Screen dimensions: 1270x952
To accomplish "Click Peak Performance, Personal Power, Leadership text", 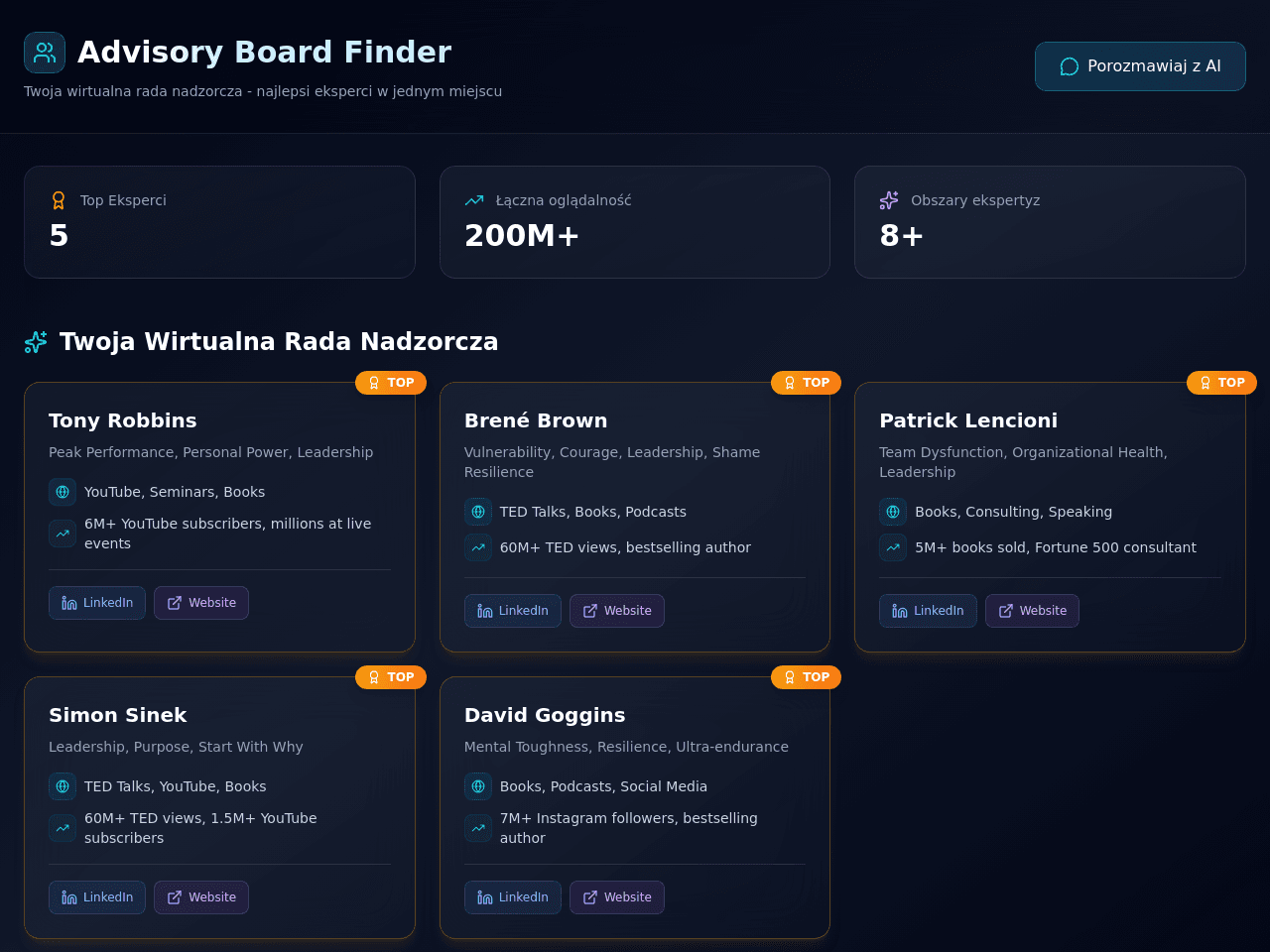I will pos(211,452).
